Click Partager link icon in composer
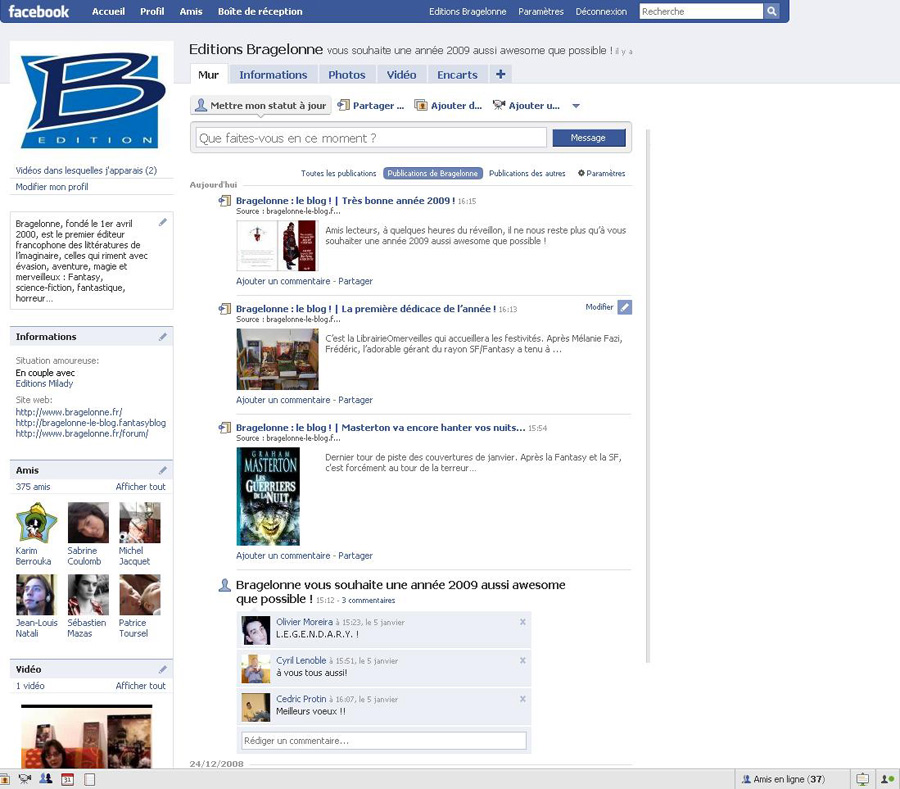Screen dimensions: 900x789 click(x=343, y=105)
